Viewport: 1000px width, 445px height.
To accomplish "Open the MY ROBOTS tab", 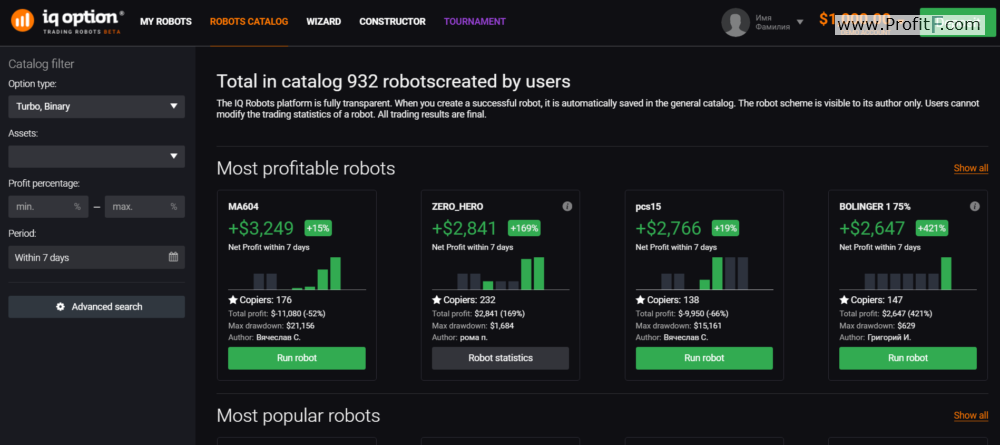I will [166, 22].
